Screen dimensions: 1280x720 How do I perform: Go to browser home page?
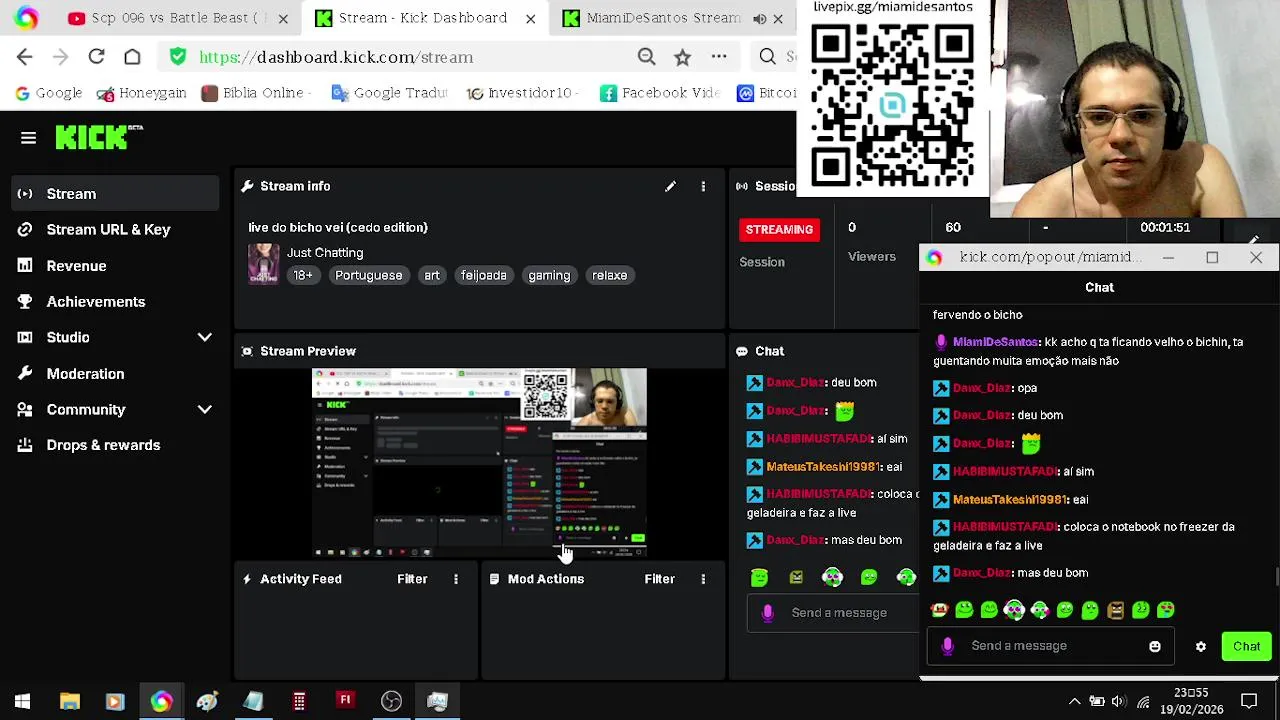(x=132, y=57)
